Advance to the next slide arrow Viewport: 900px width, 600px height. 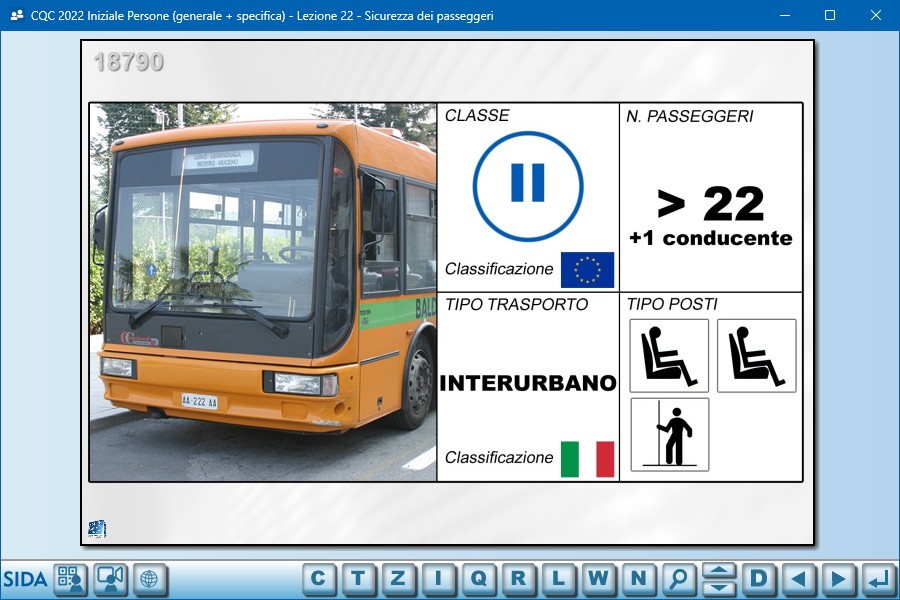pos(839,578)
